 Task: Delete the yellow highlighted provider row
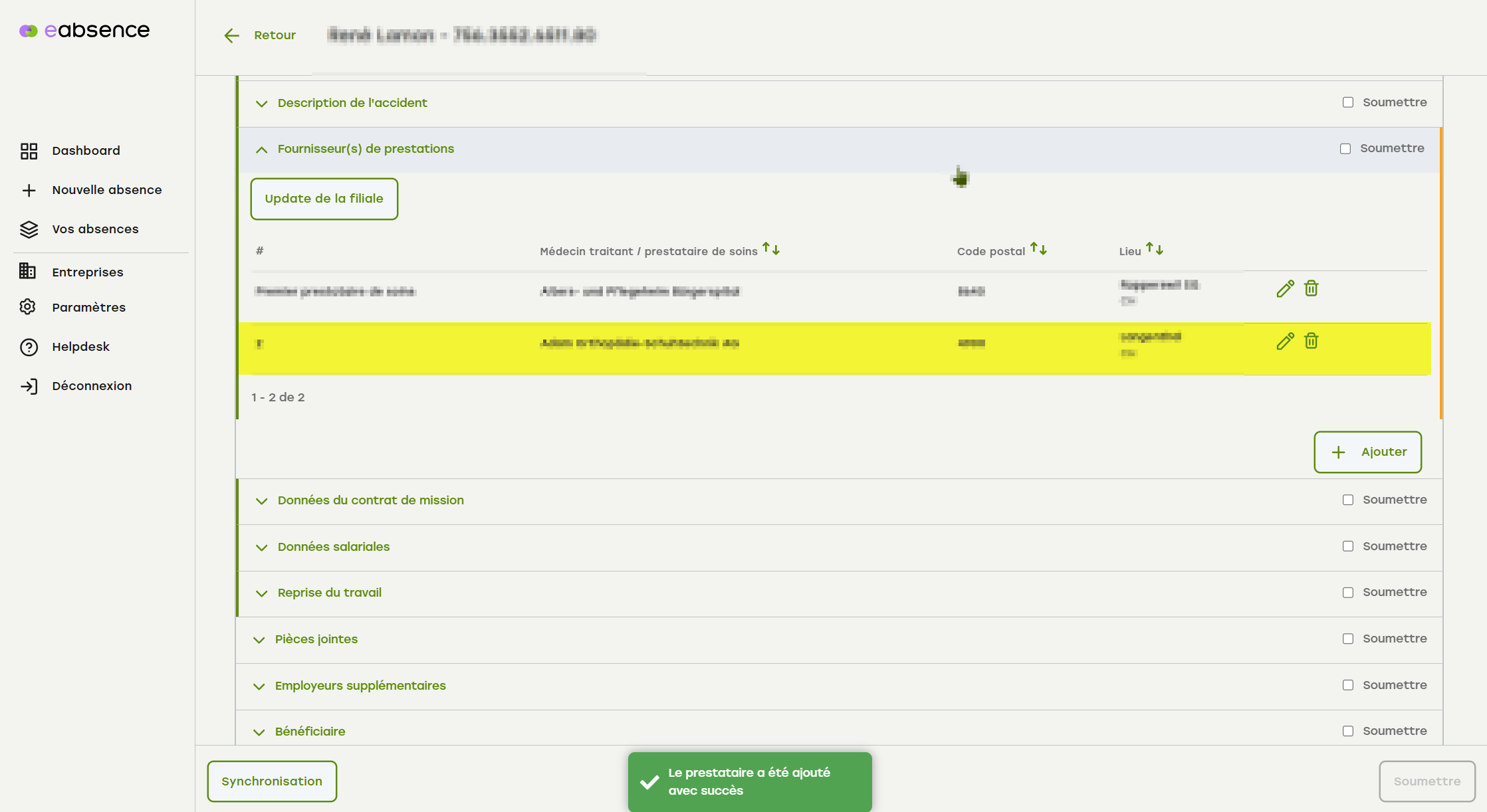tap(1311, 341)
